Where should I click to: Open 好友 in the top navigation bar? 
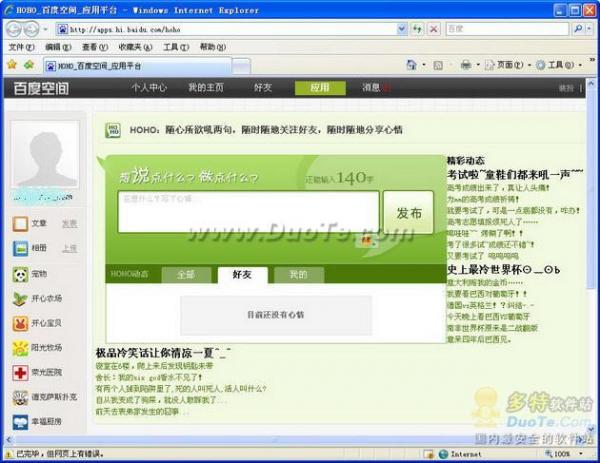pos(262,88)
